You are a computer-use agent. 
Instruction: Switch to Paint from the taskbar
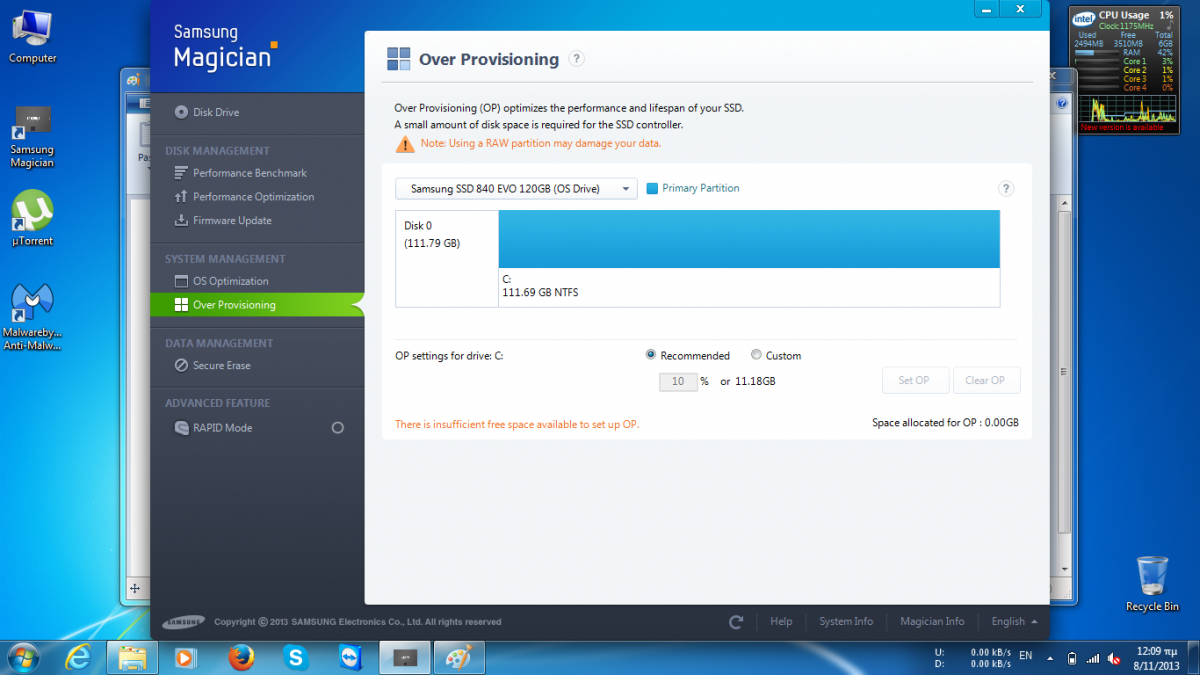(459, 658)
